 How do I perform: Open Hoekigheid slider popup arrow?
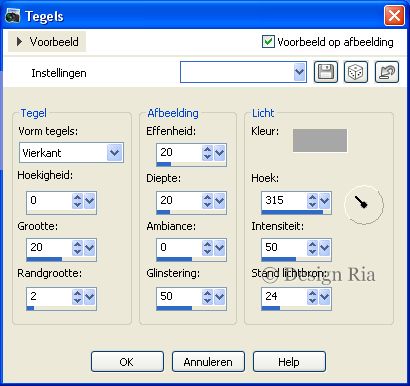(90, 201)
